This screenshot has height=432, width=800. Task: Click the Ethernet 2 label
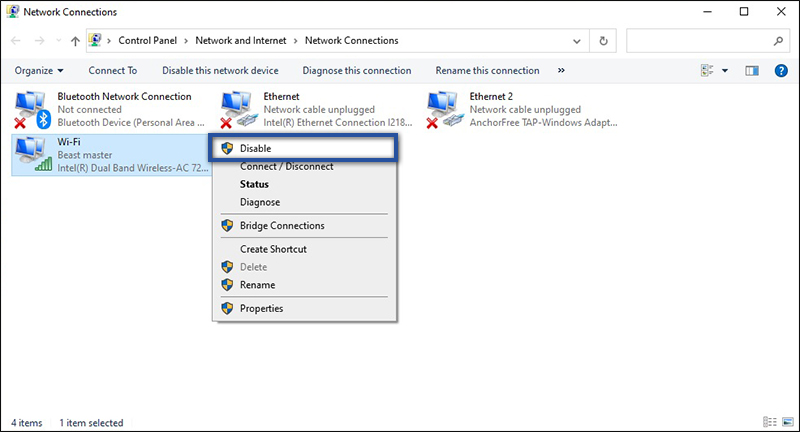coord(491,96)
